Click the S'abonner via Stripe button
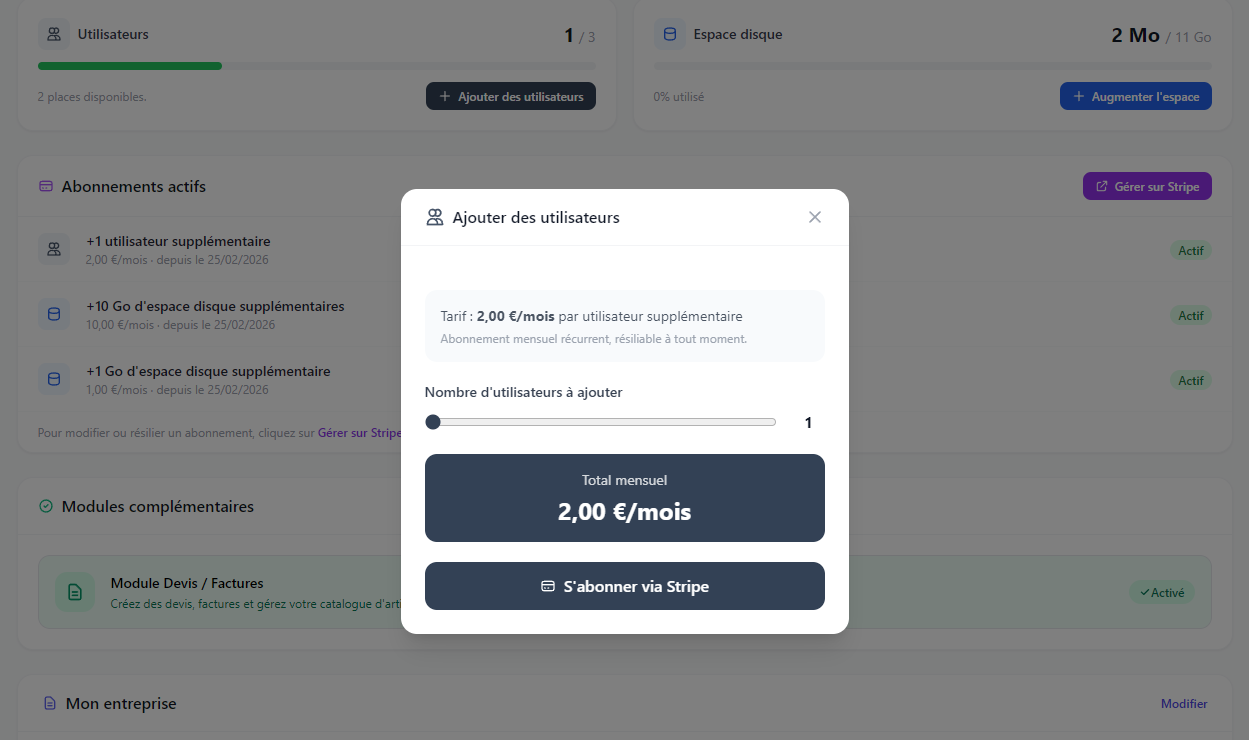 pyautogui.click(x=625, y=586)
